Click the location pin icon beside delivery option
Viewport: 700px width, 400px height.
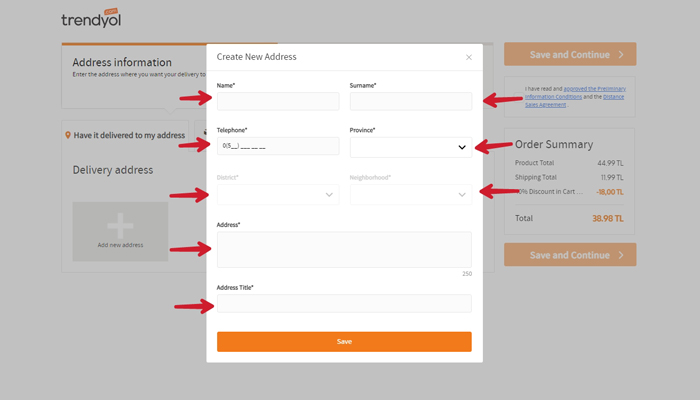click(68, 135)
